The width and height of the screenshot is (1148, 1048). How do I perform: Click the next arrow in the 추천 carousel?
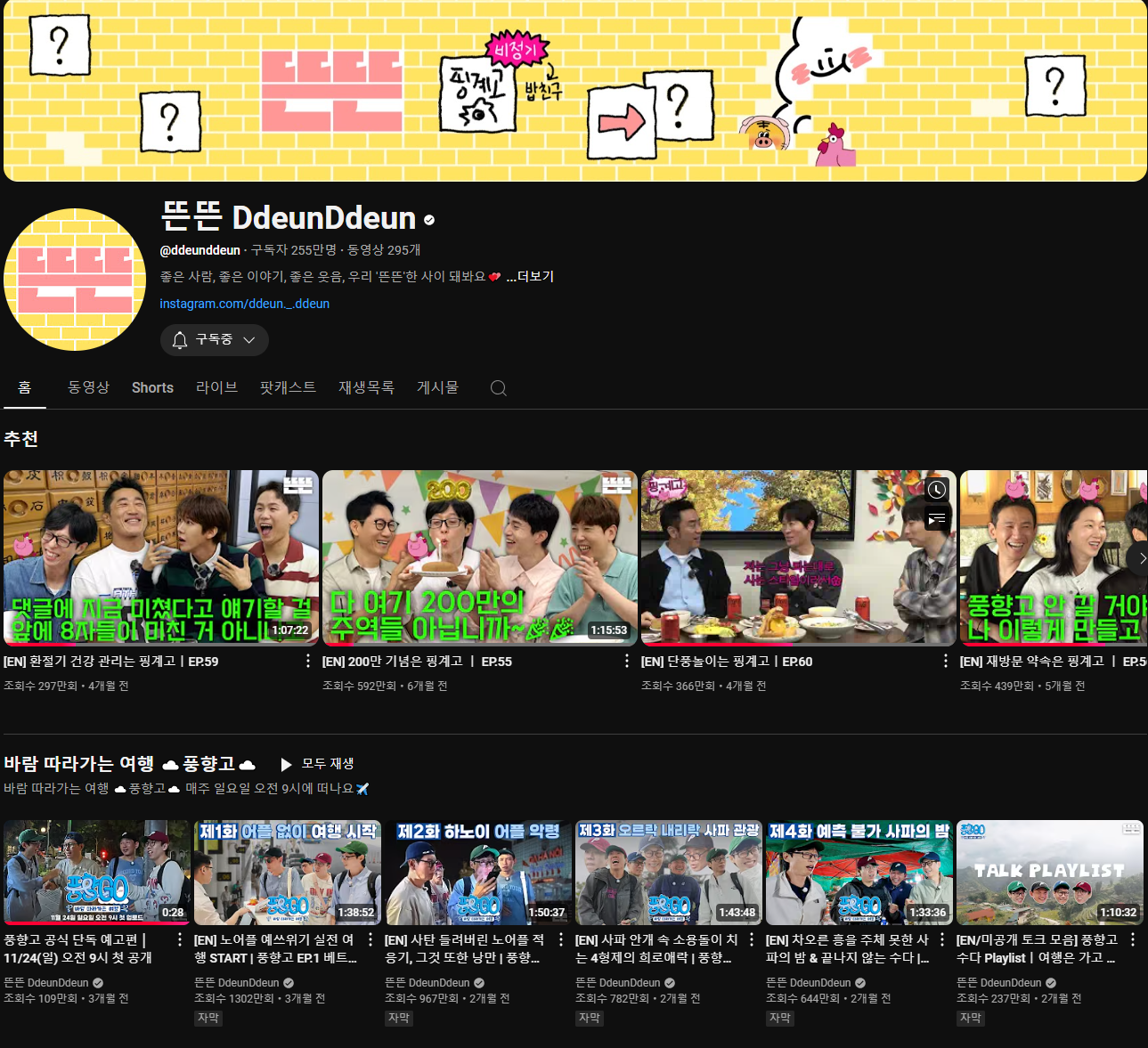click(1142, 558)
